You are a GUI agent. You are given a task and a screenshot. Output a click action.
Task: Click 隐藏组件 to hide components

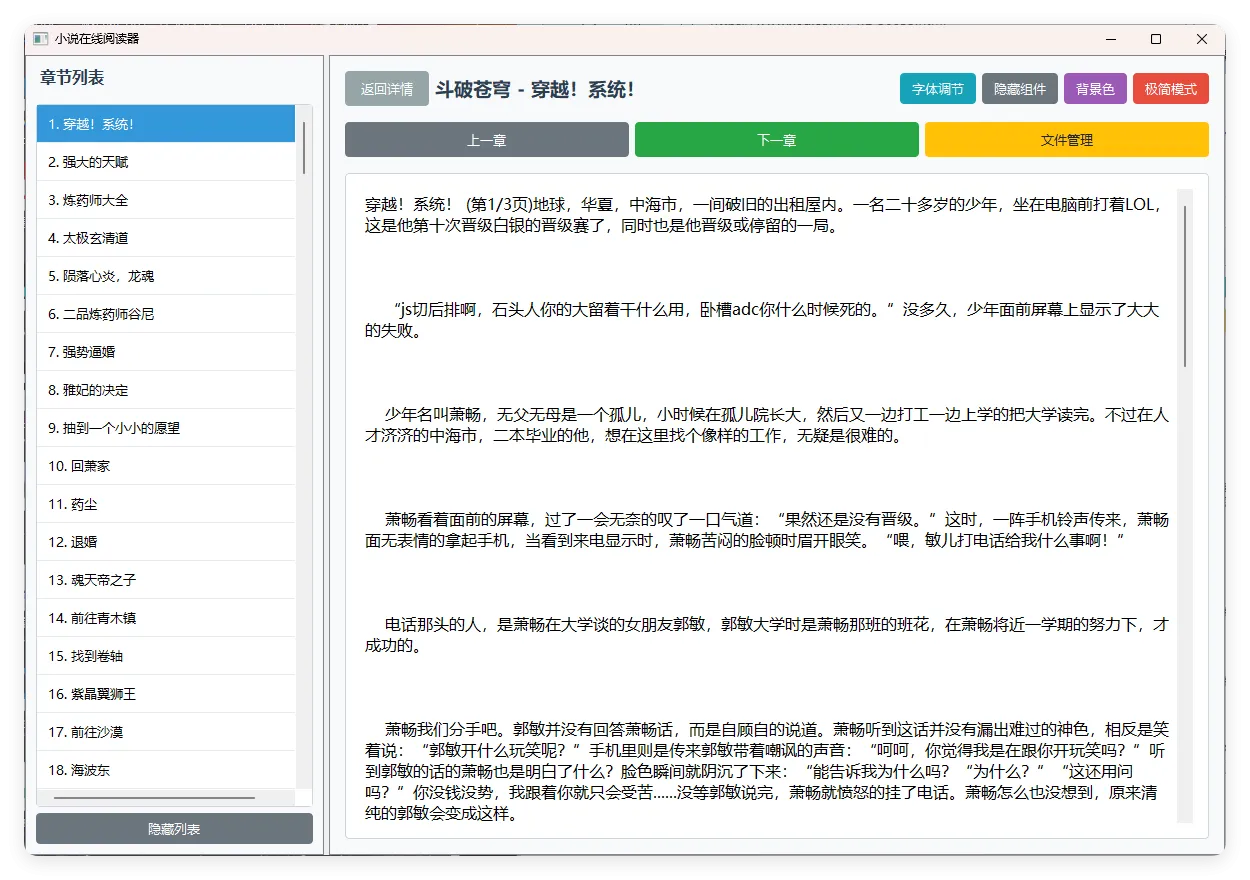pos(1019,88)
